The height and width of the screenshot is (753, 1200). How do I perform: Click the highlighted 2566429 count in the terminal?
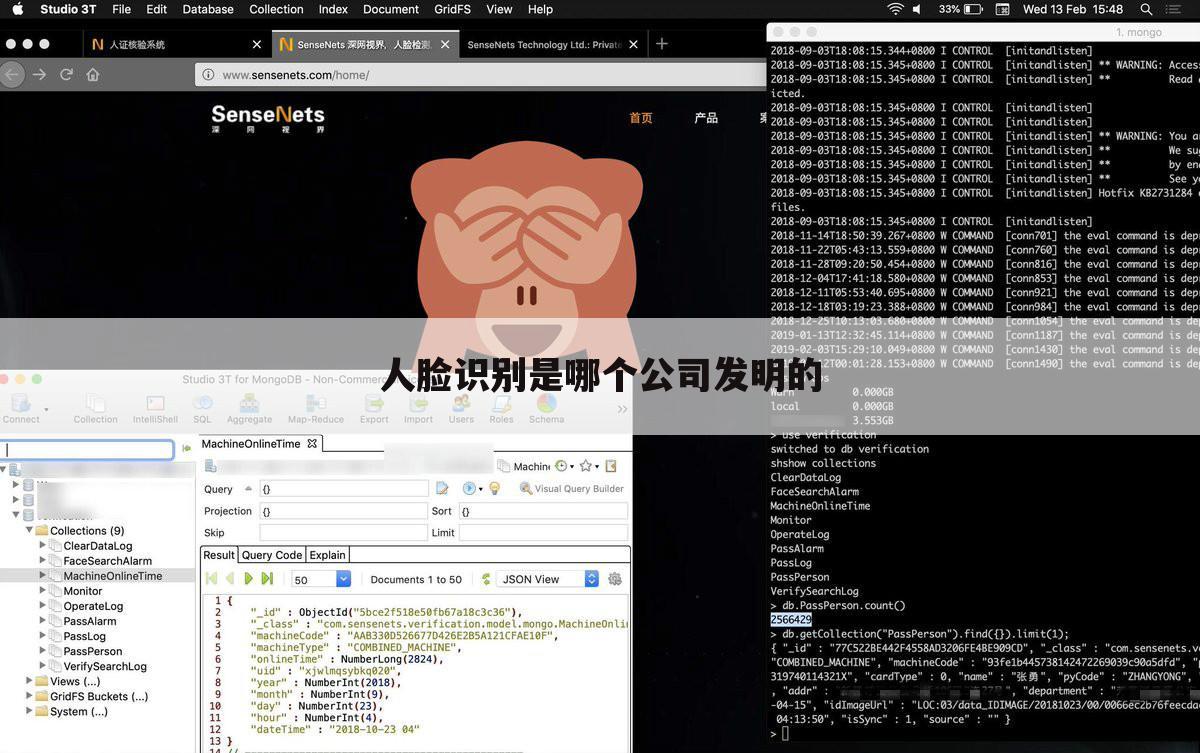[791, 620]
